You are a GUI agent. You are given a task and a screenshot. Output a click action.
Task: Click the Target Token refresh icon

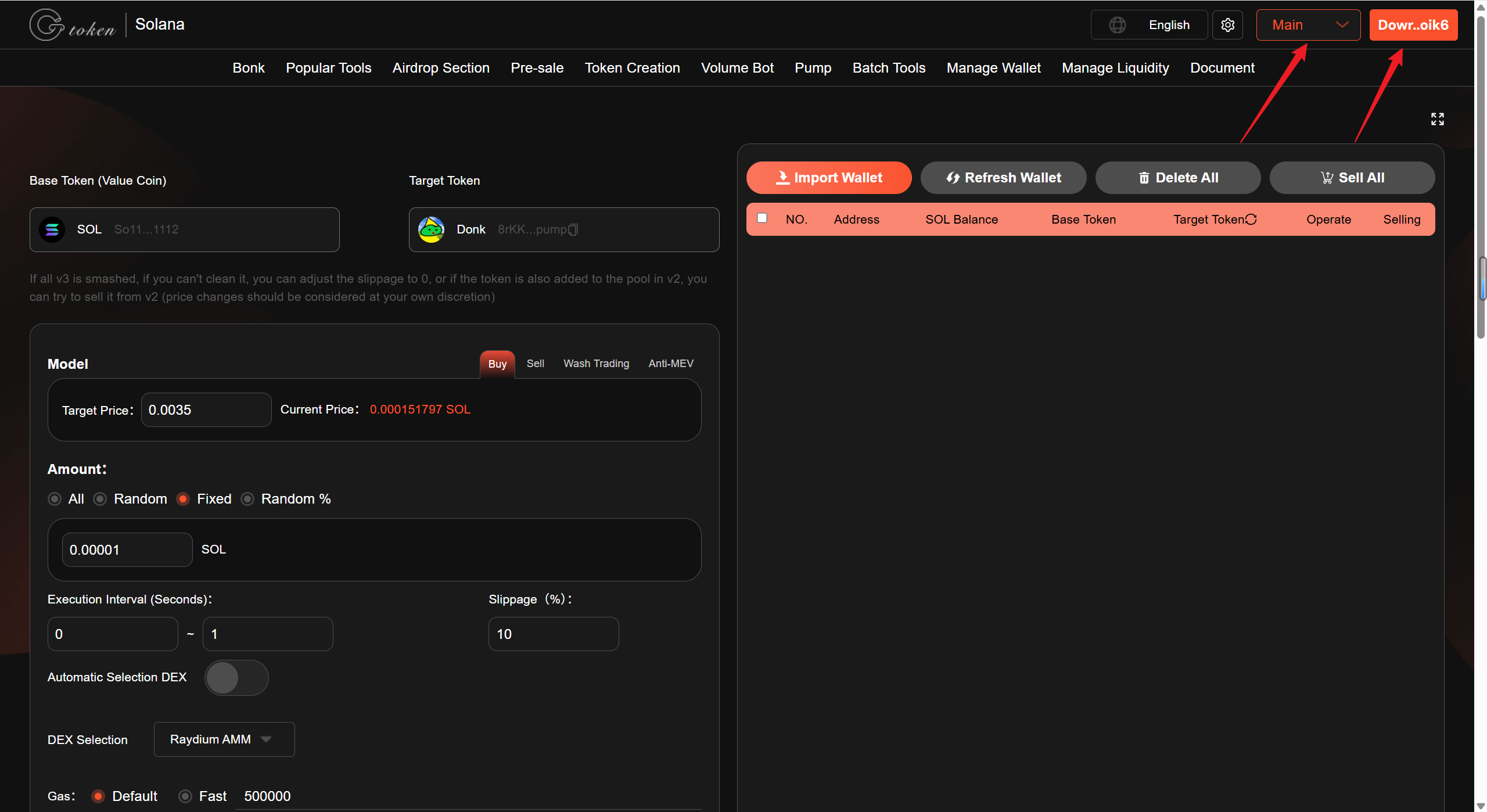[1251, 219]
